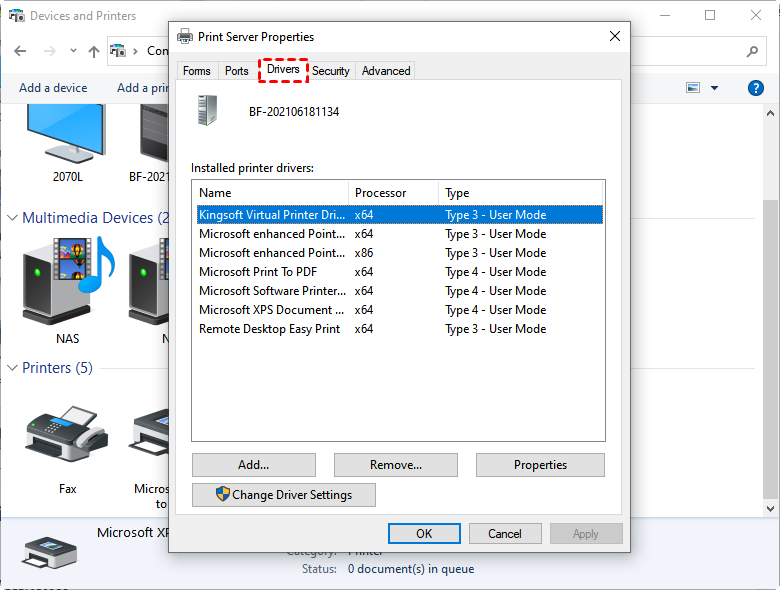Open the view options dropdown arrow
The height and width of the screenshot is (590, 780).
714,88
